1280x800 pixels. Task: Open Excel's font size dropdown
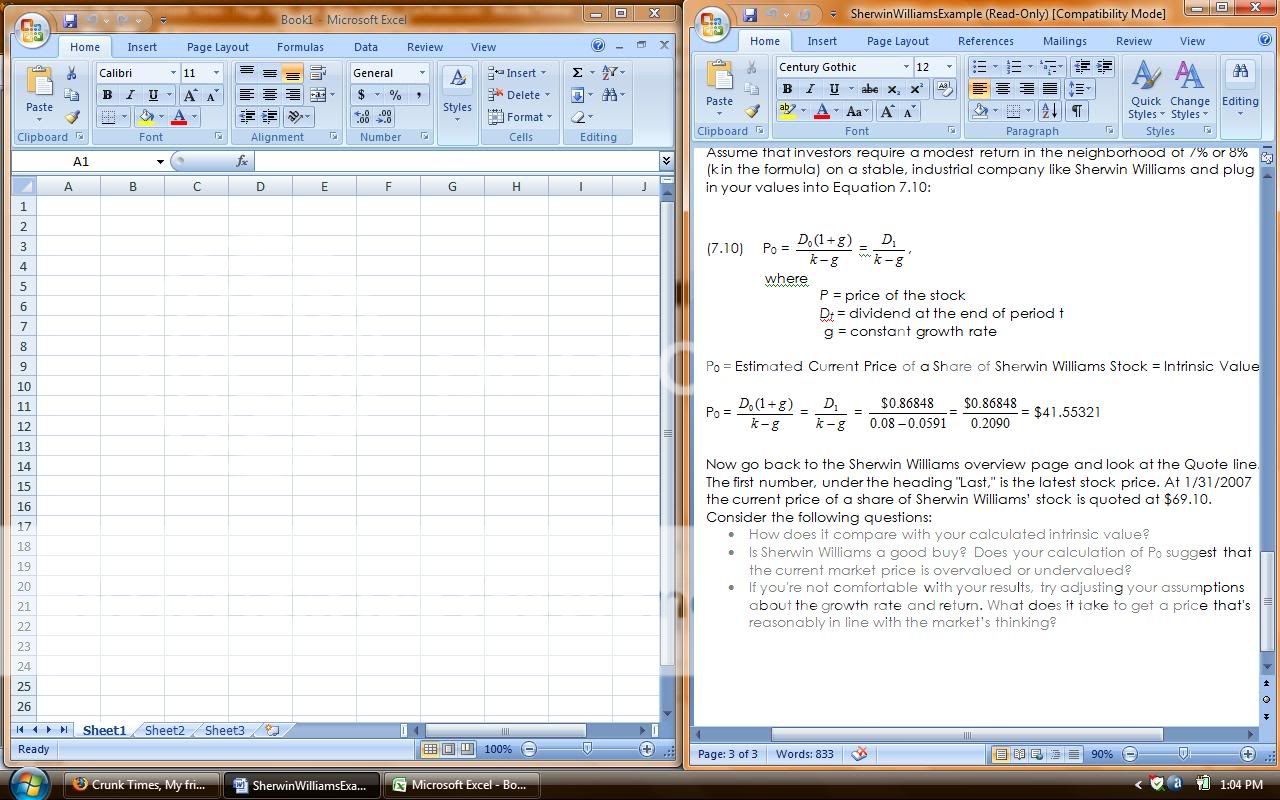[216, 73]
